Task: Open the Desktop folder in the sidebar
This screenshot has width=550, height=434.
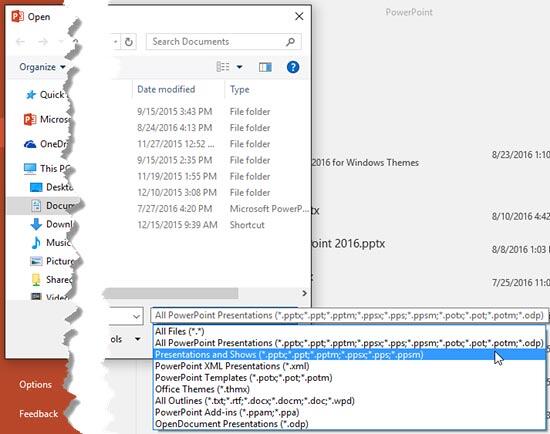Action: (52, 187)
